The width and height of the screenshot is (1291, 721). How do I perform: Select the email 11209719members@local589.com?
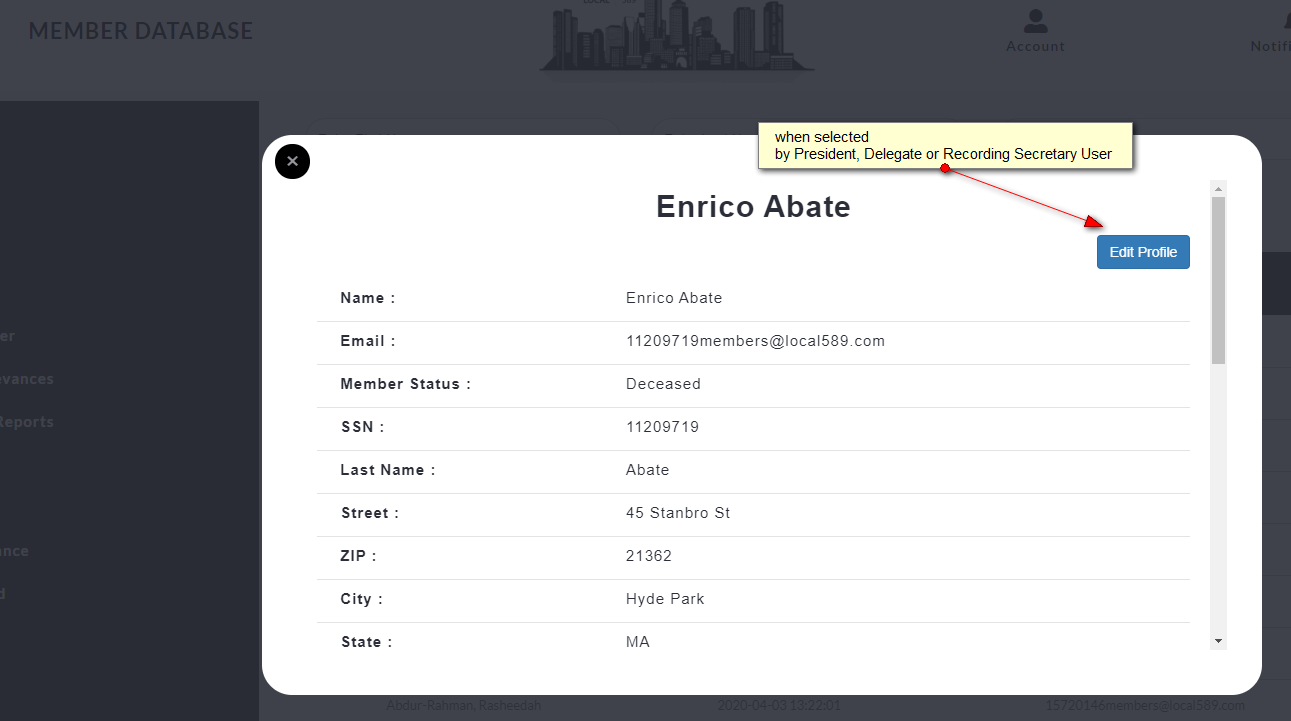point(755,341)
